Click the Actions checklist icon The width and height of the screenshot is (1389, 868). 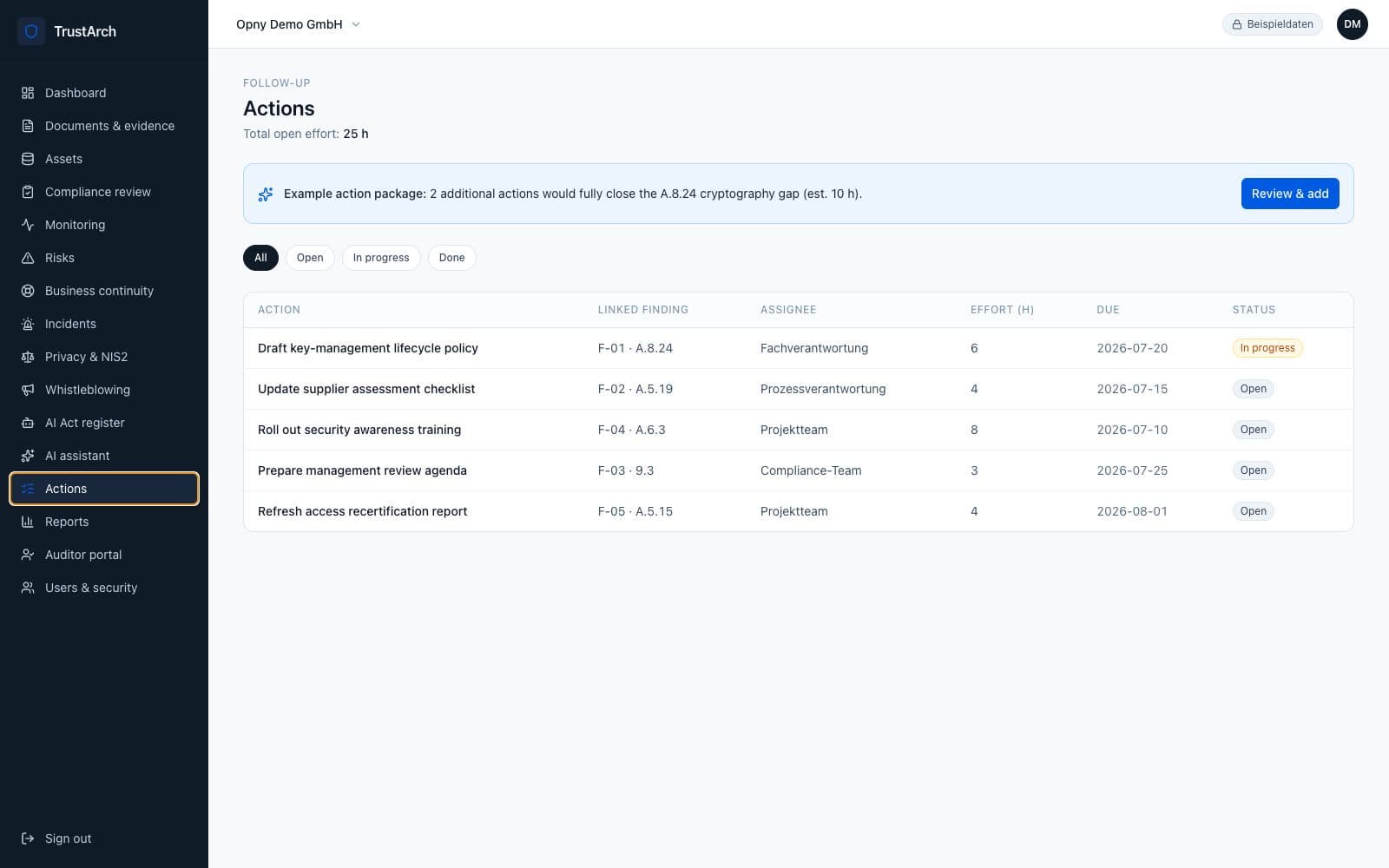28,489
